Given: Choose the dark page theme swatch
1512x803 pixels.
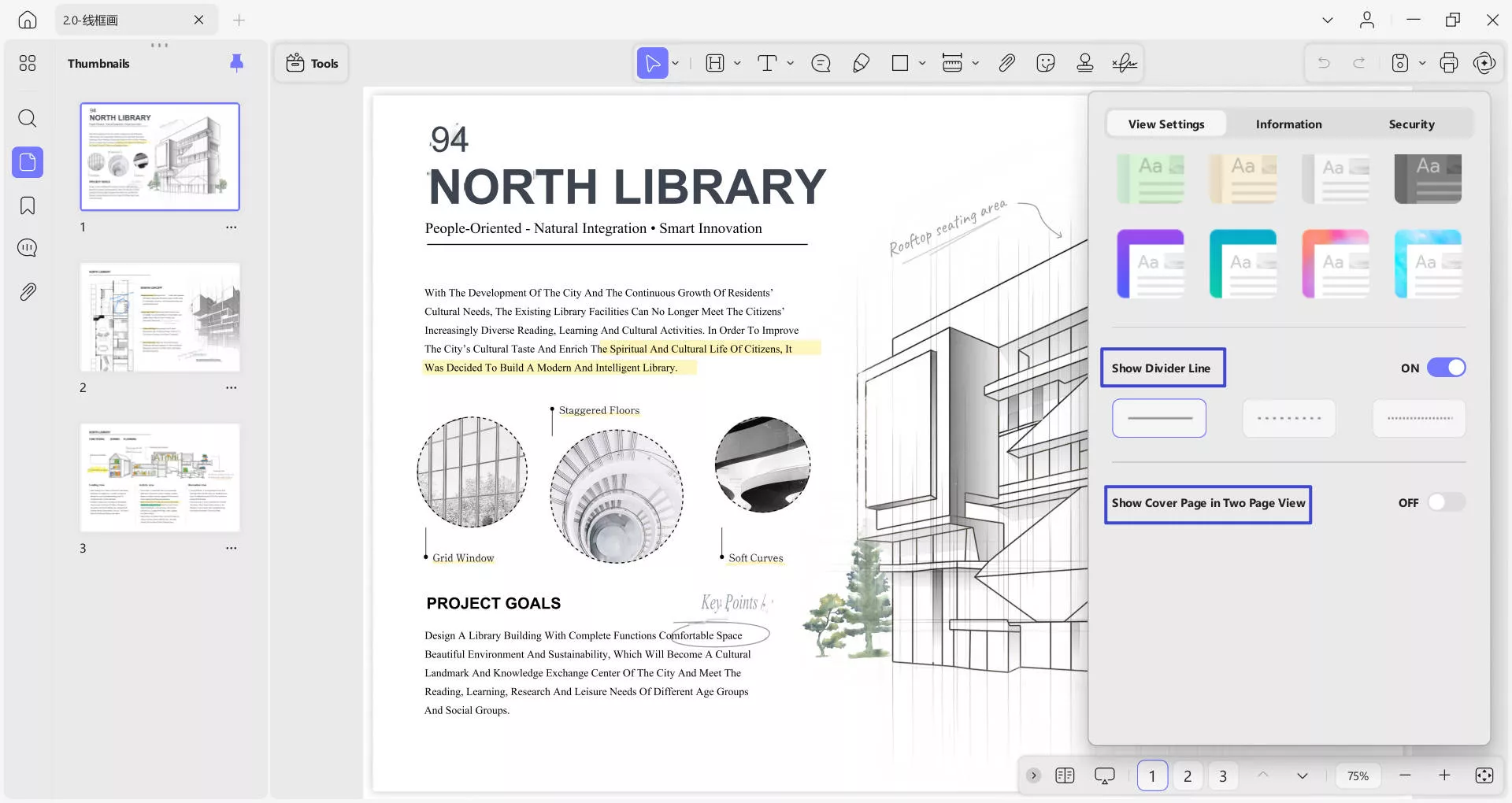Looking at the screenshot, I should 1427,179.
